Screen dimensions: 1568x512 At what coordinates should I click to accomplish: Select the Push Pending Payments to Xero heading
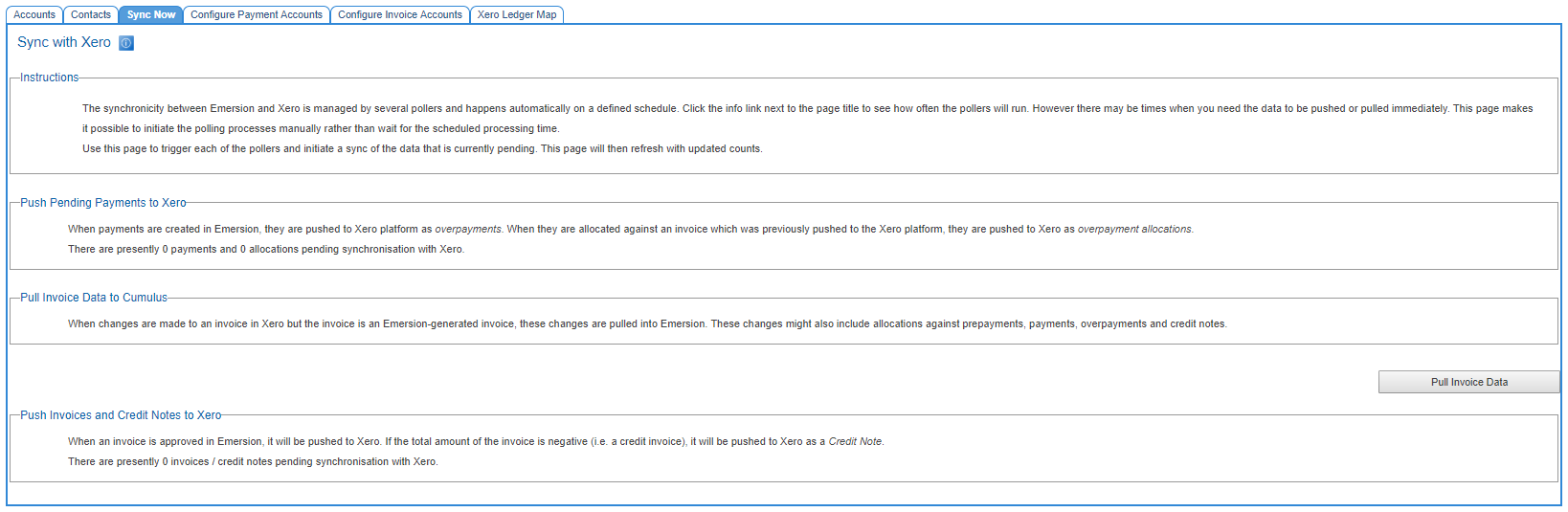click(x=103, y=203)
